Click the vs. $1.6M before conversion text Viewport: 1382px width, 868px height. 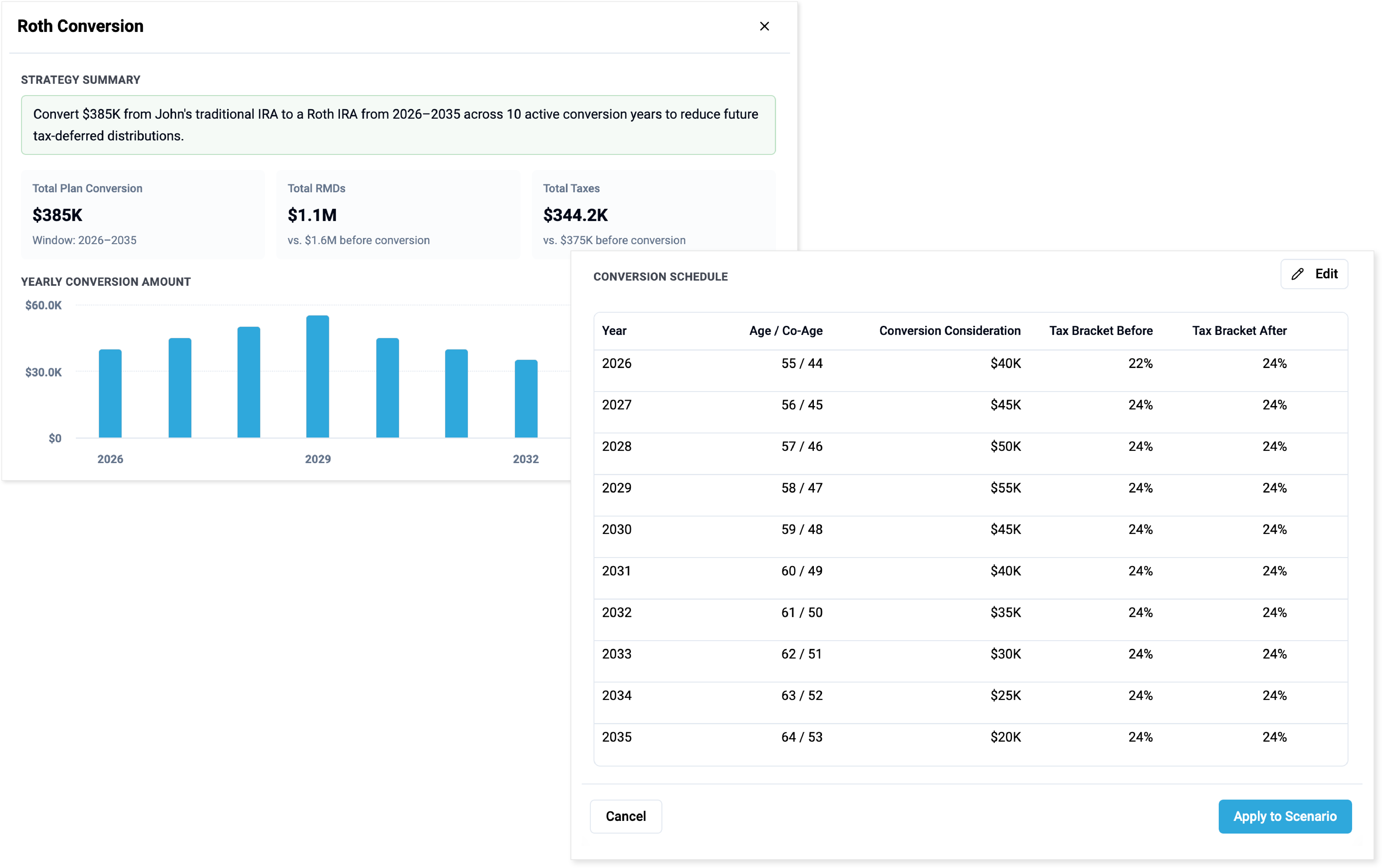[359, 240]
